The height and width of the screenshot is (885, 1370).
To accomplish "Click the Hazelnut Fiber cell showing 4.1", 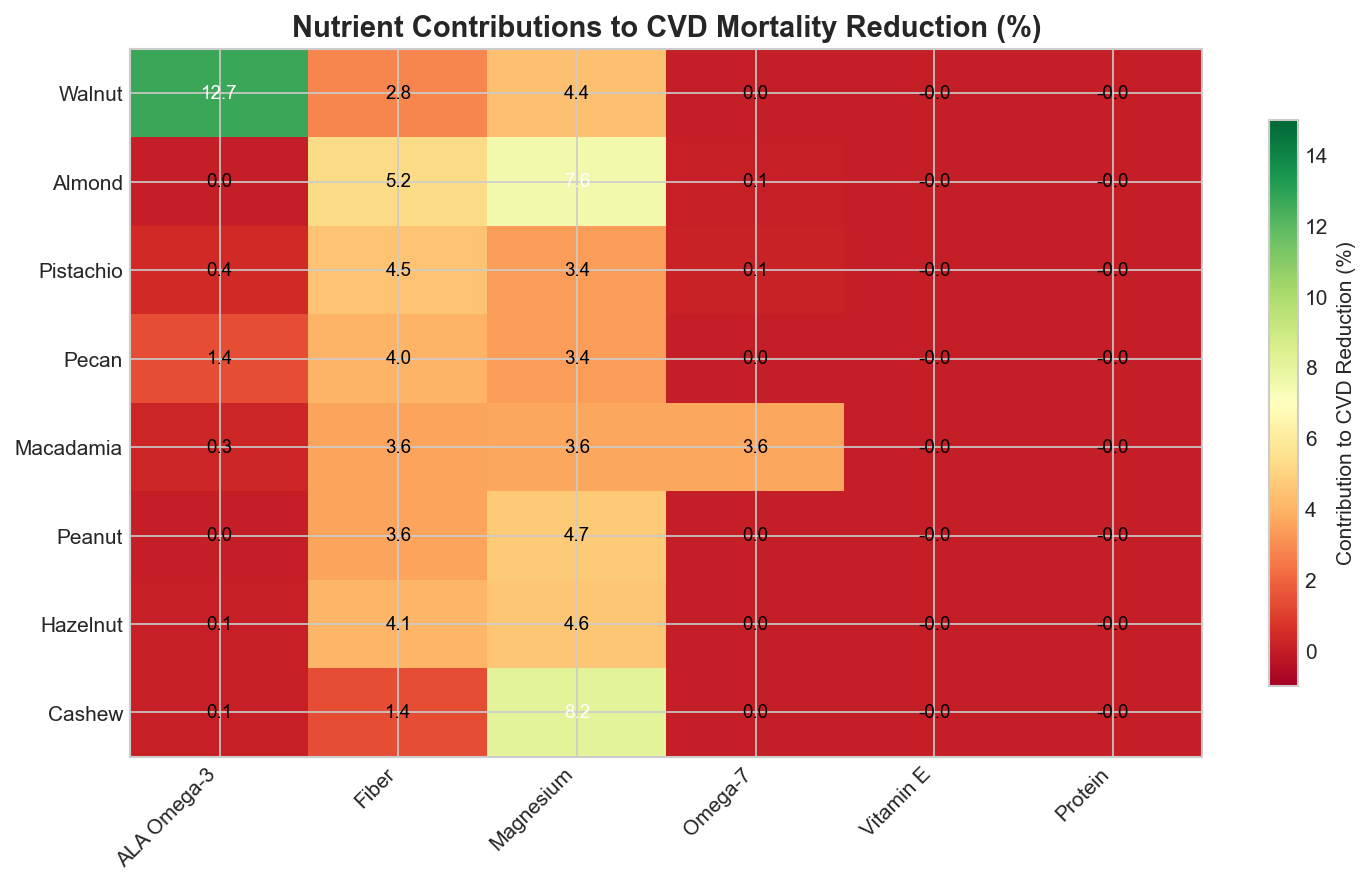I will 397,624.
